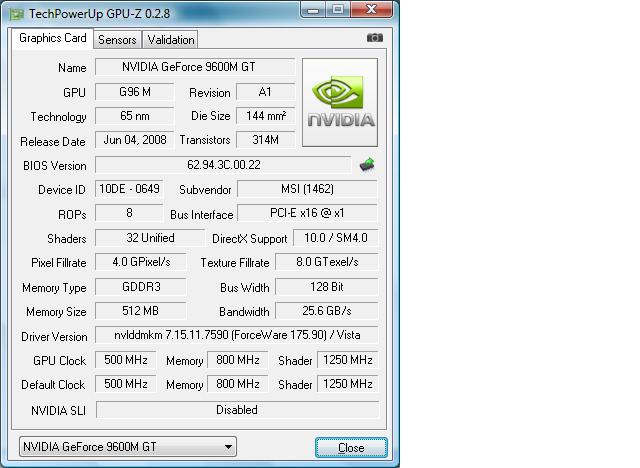Click the Pixel Fillrate field 4.0 GPixel/s
640x468 pixels.
coord(141,262)
